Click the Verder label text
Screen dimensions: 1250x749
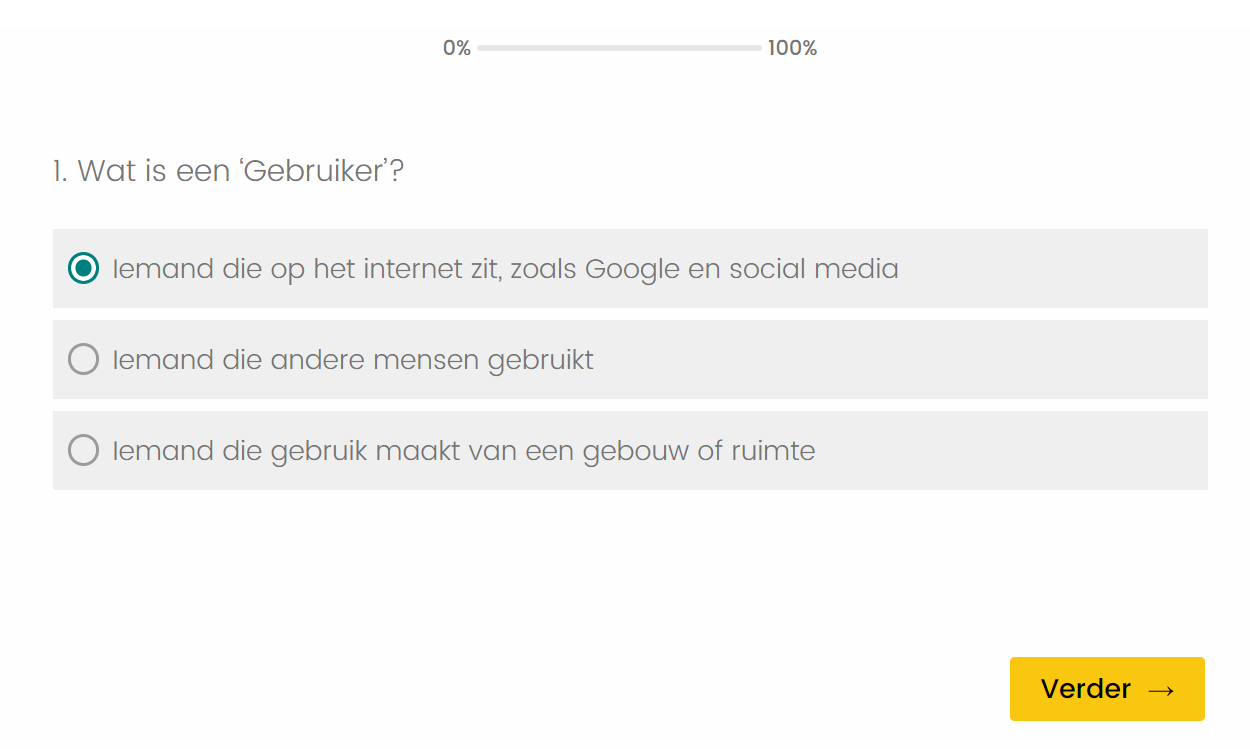1085,688
